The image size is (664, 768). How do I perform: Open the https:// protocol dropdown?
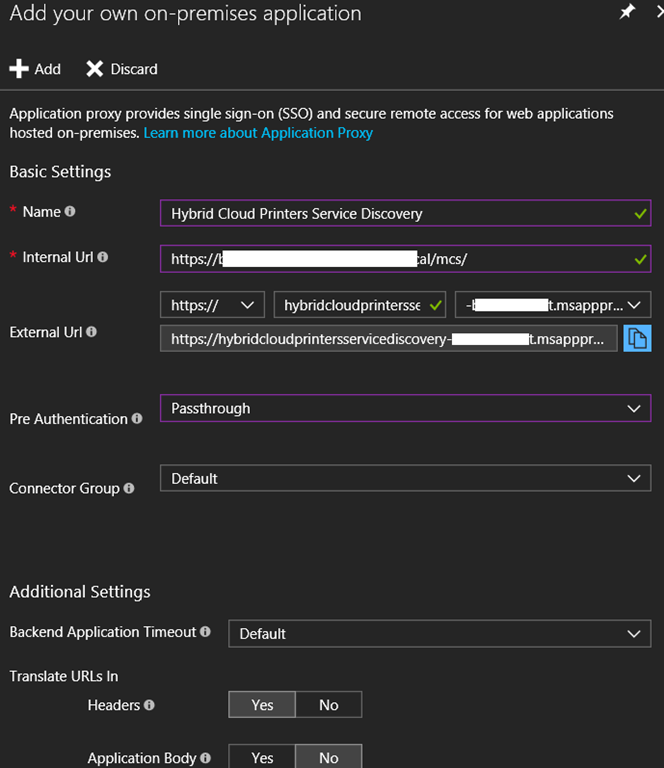click(212, 305)
